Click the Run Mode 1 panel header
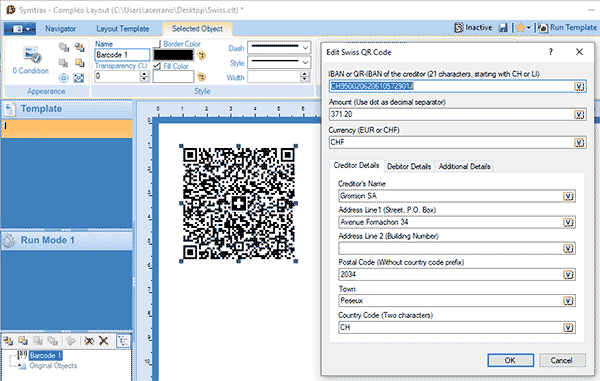 coord(67,241)
